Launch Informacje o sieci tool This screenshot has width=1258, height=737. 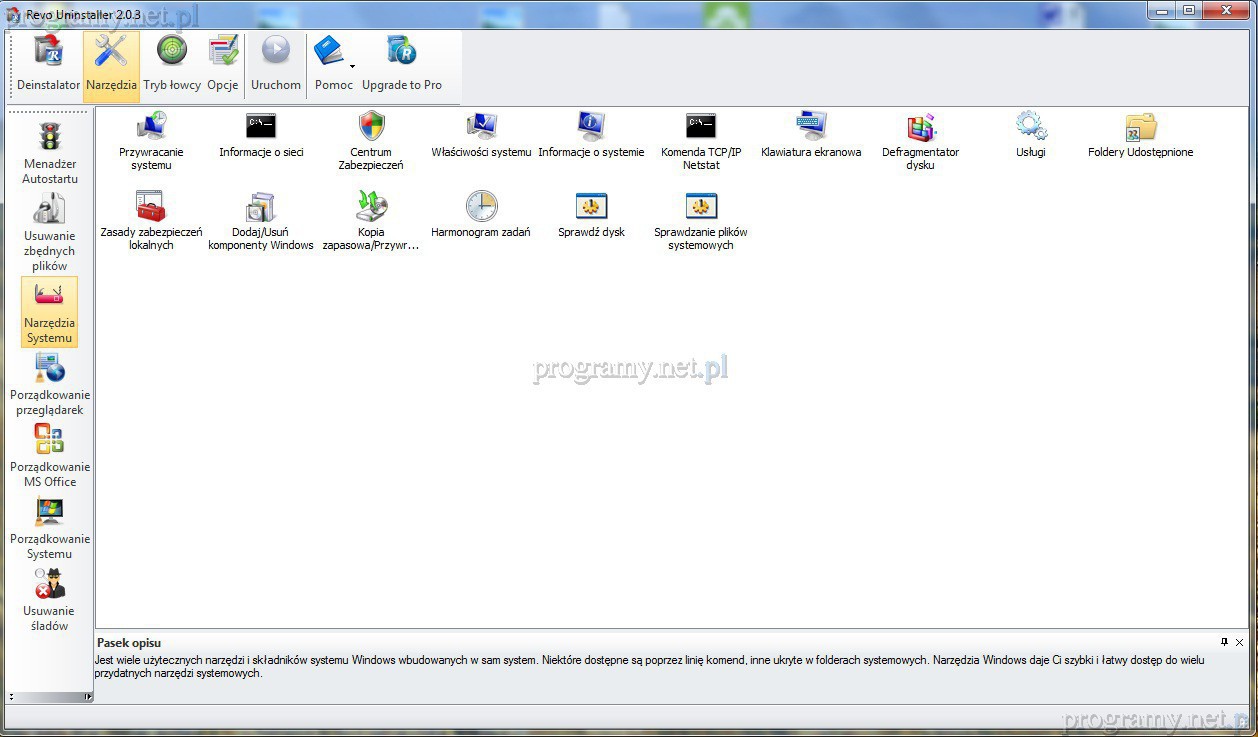pyautogui.click(x=261, y=127)
